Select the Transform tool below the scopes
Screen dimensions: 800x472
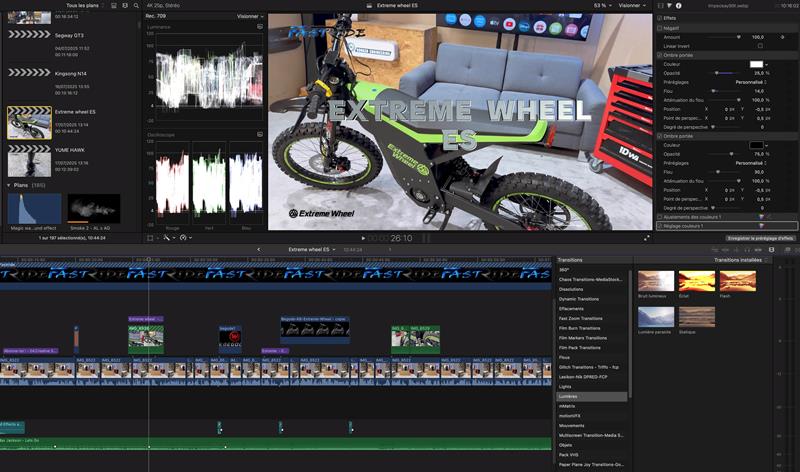[x=150, y=238]
